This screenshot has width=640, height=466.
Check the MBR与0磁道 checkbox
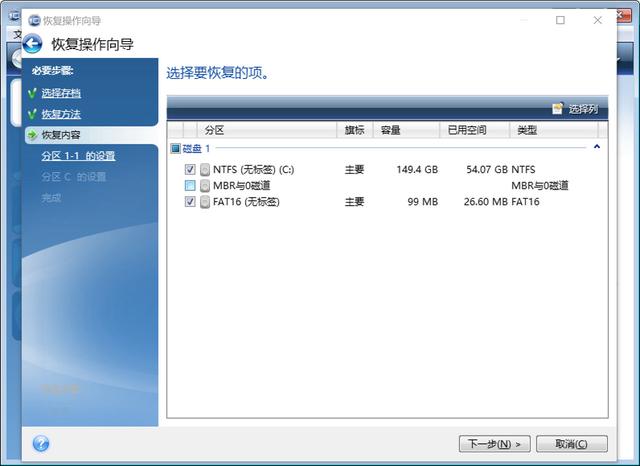[190, 185]
